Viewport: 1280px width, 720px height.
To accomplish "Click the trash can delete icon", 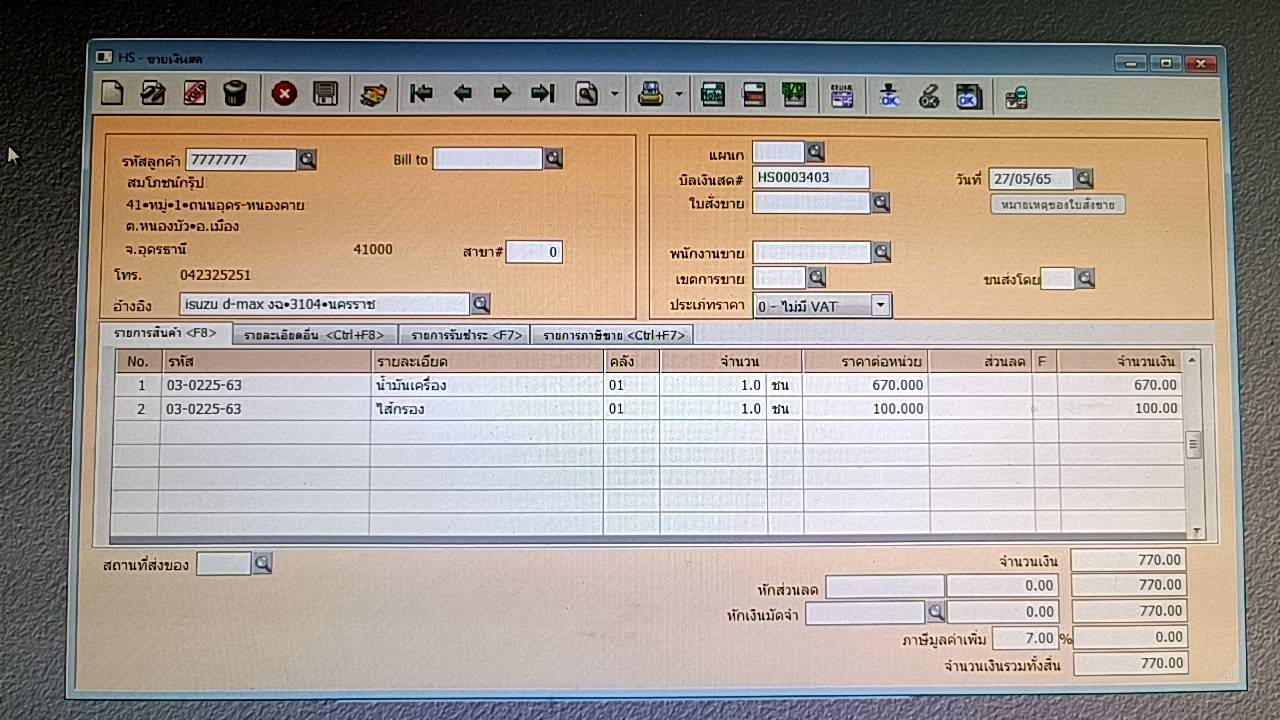I will tap(235, 94).
